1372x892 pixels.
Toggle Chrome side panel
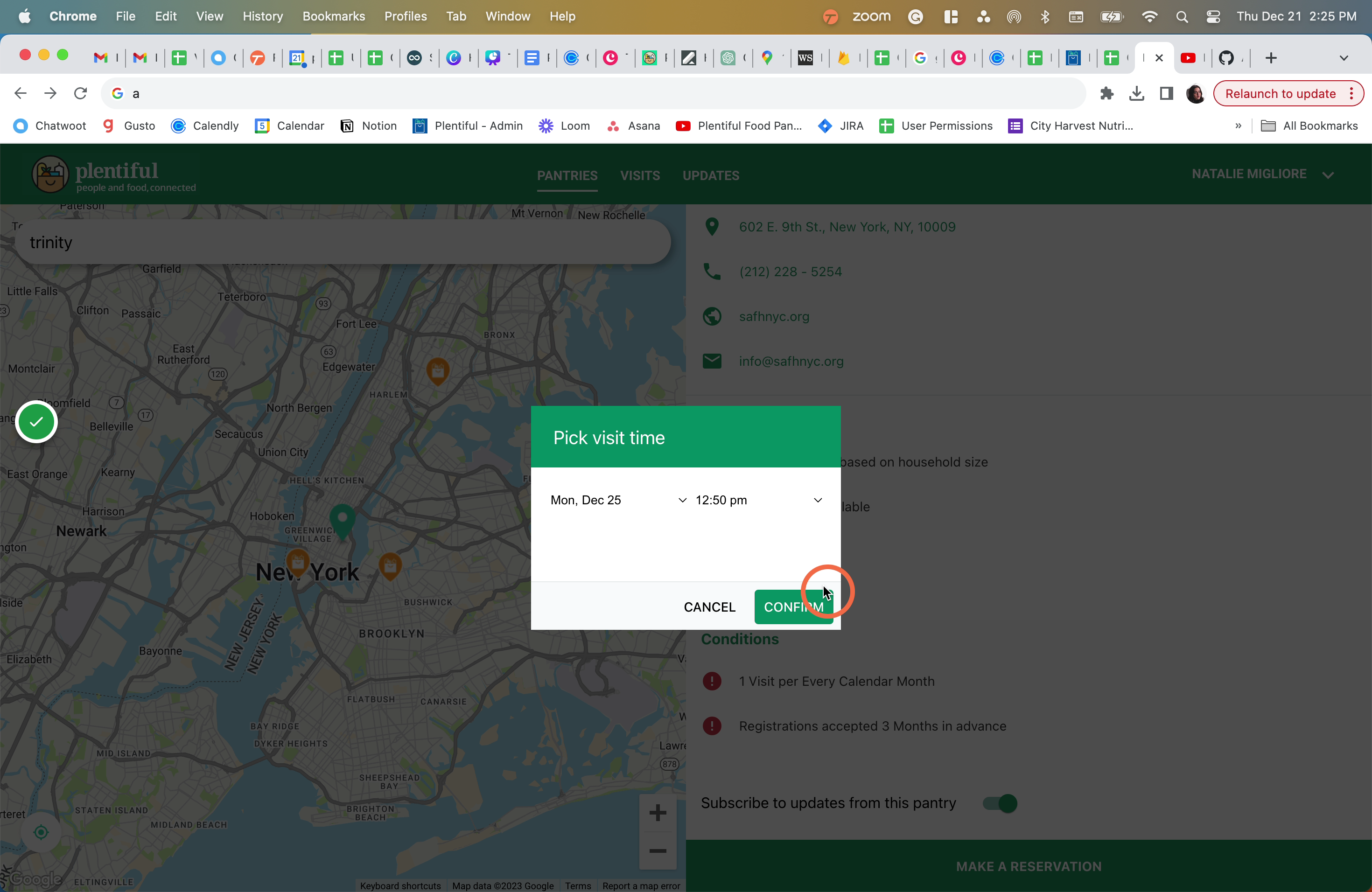[x=1166, y=93]
